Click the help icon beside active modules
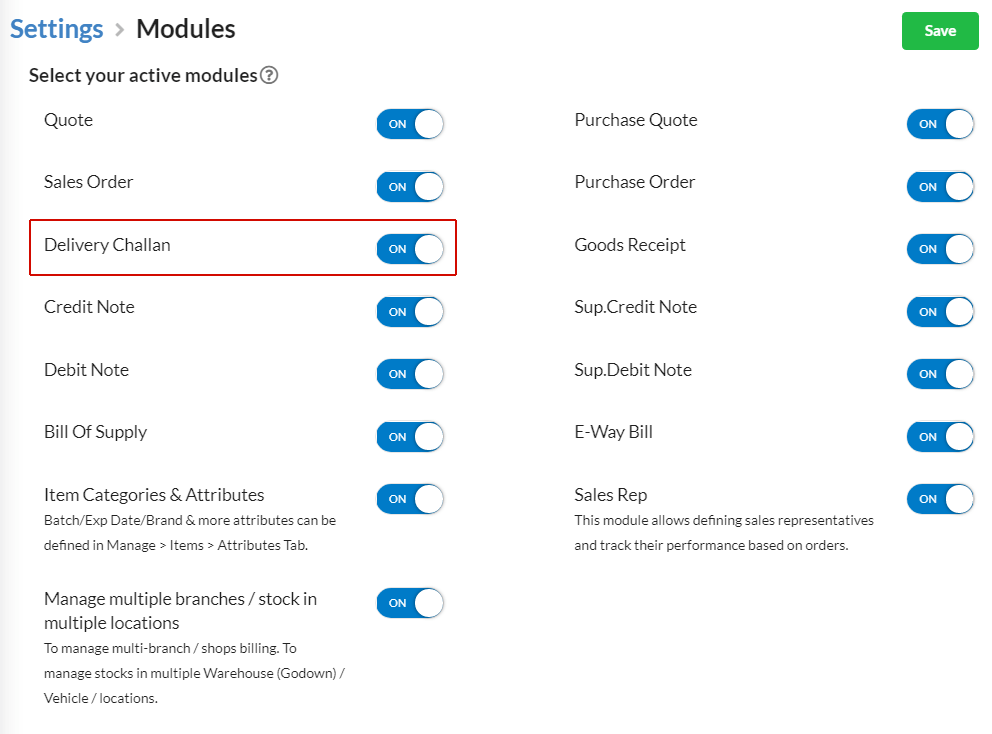992x734 pixels. coord(269,75)
